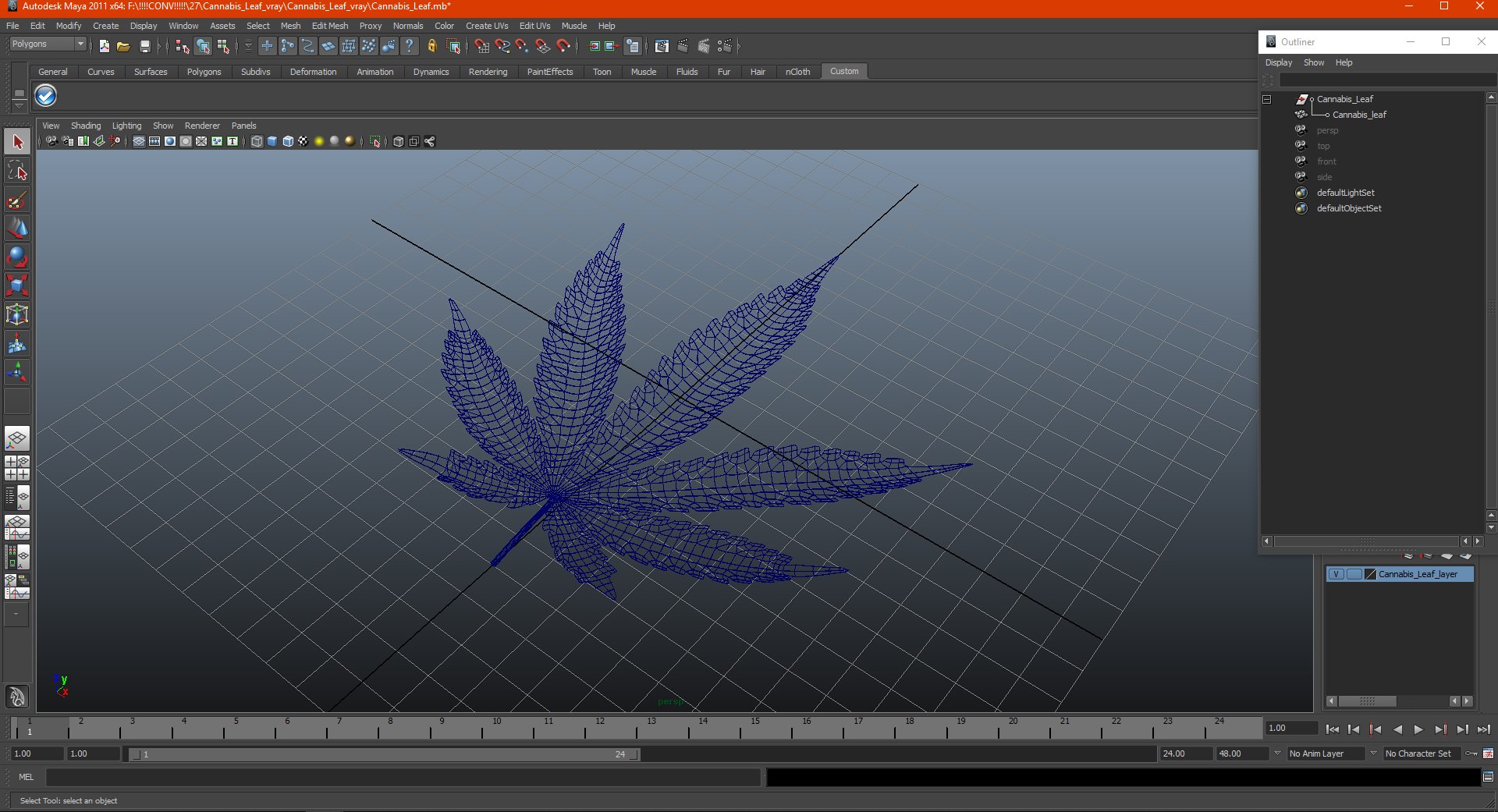Open the Render Settings icon

(725, 46)
